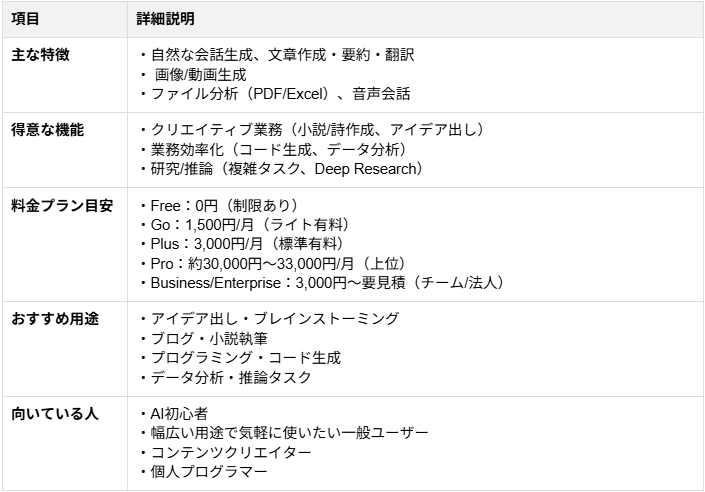The width and height of the screenshot is (705, 492).
Task: Select the おすすめ用途 row label
Action: click(x=54, y=319)
